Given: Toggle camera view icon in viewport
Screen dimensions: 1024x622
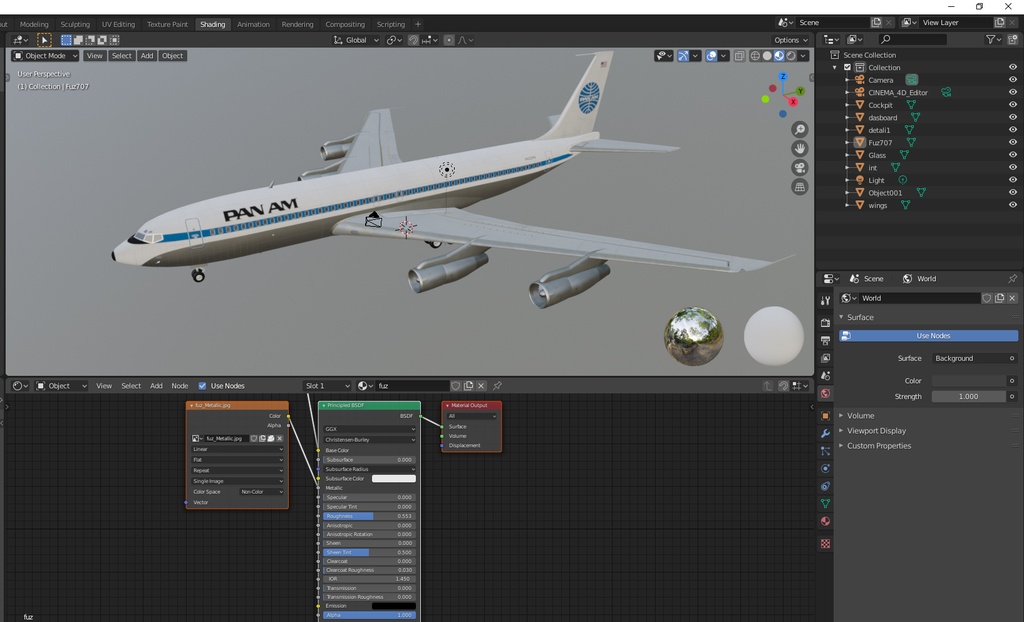Looking at the screenshot, I should 799,168.
